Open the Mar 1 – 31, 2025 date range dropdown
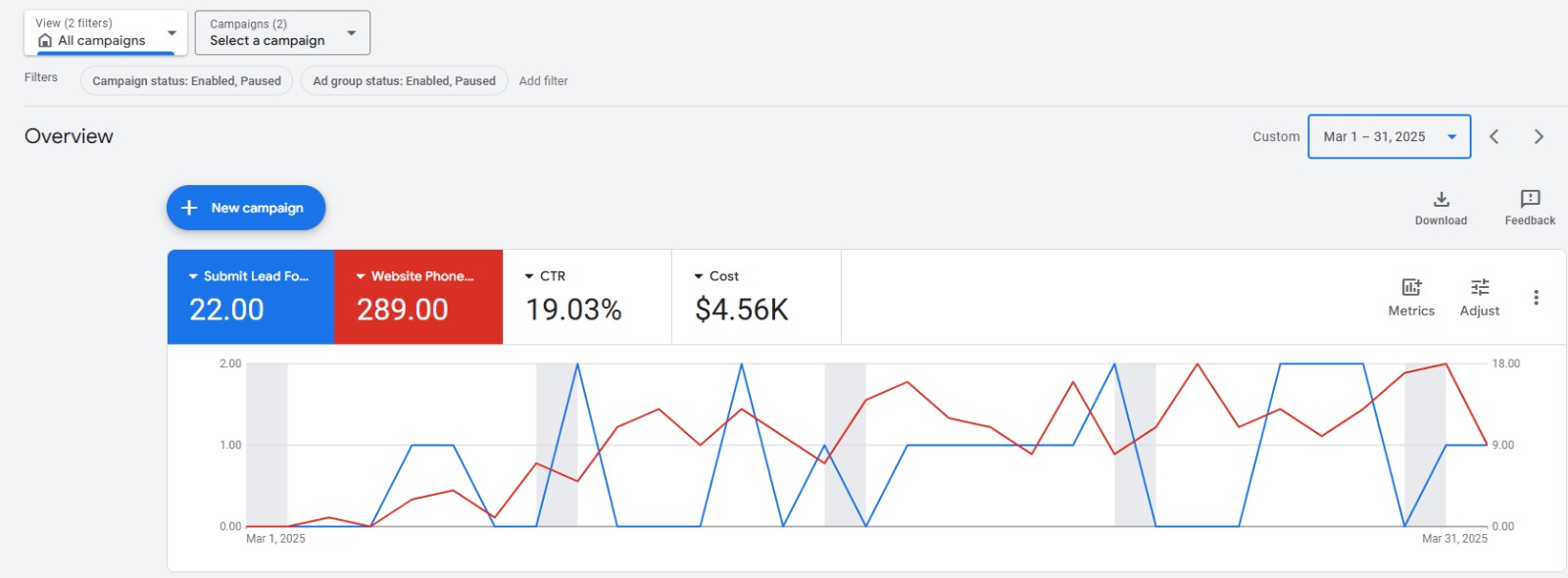 1389,137
